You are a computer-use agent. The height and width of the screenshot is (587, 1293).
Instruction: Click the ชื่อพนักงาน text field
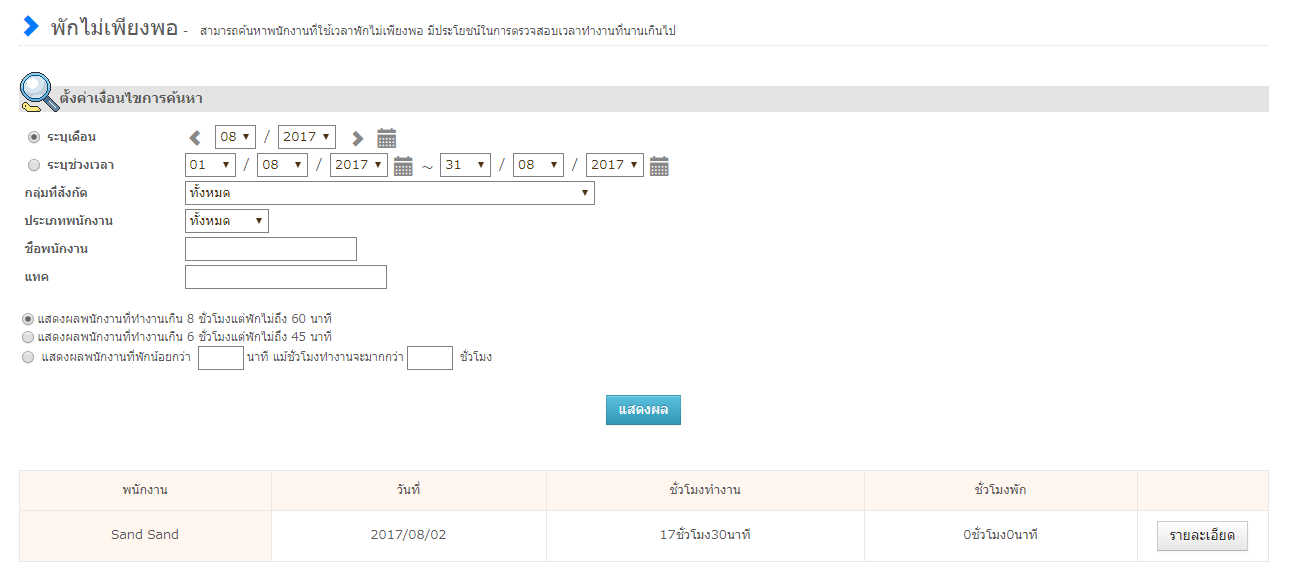coord(270,249)
